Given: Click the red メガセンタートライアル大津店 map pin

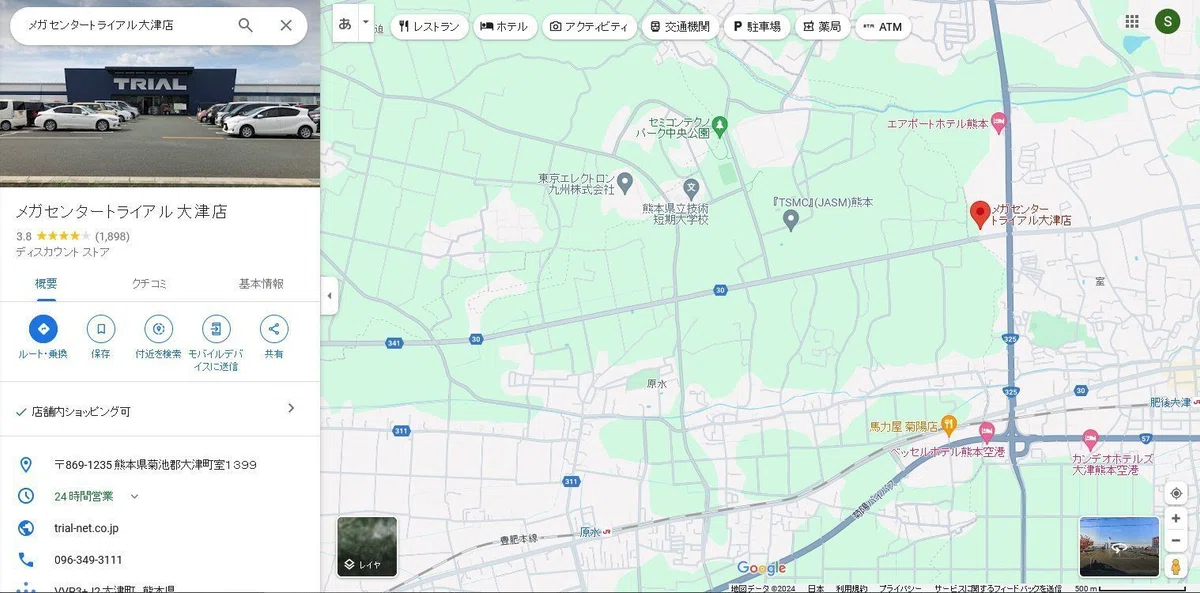Looking at the screenshot, I should (x=980, y=214).
